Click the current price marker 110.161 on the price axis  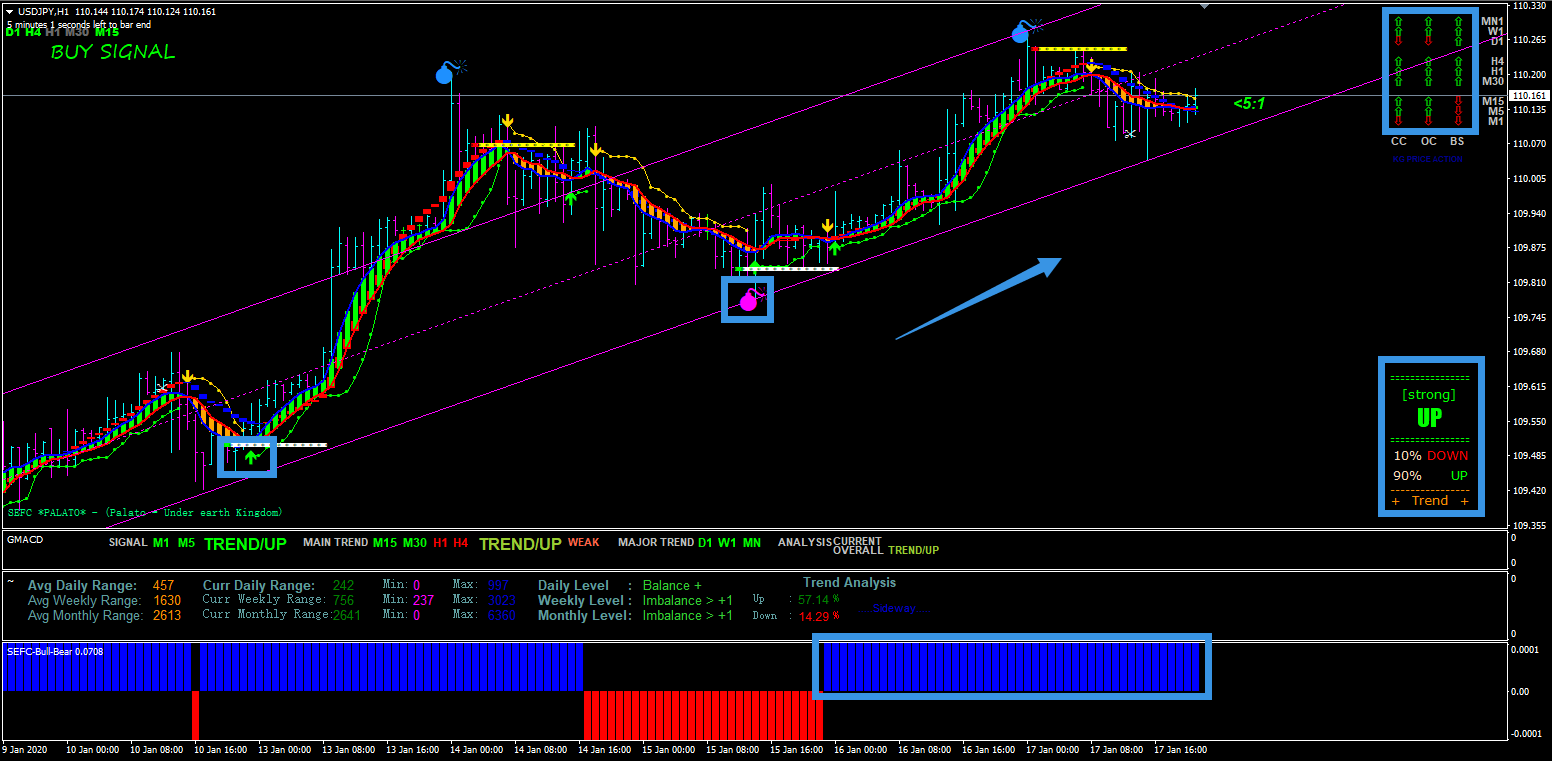1529,96
